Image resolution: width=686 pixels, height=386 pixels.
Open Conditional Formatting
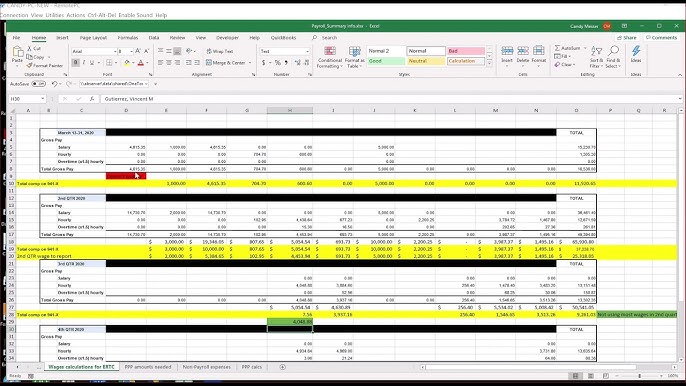(x=330, y=57)
